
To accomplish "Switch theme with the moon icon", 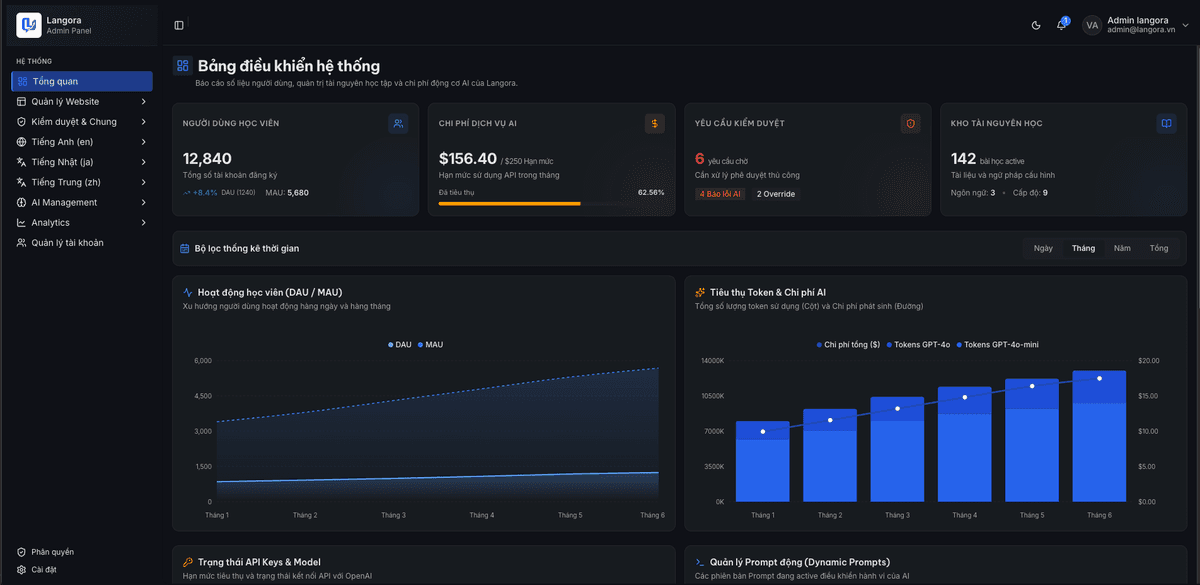I will pyautogui.click(x=1036, y=25).
